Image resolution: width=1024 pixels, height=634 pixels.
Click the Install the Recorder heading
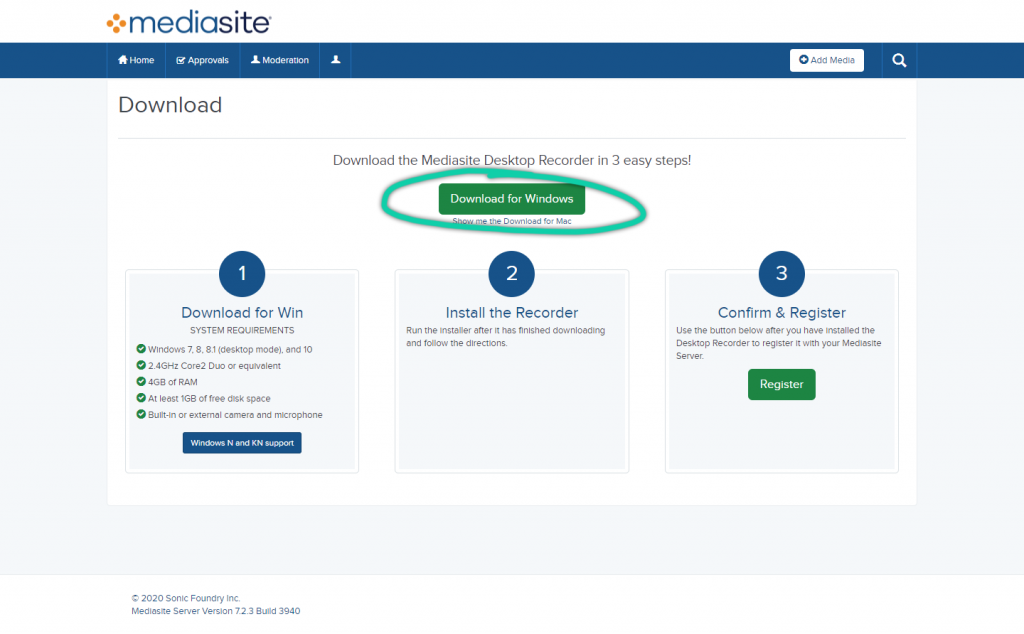pyautogui.click(x=512, y=312)
